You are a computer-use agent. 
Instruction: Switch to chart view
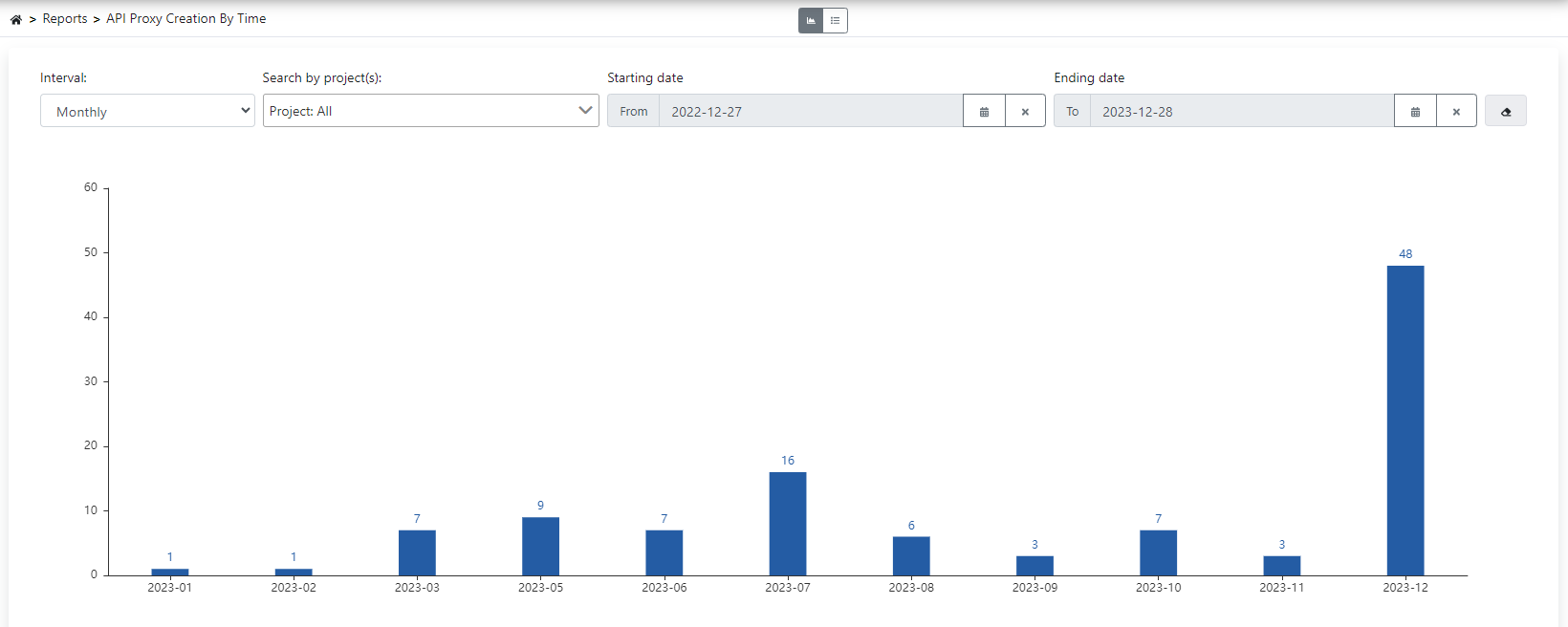(811, 20)
